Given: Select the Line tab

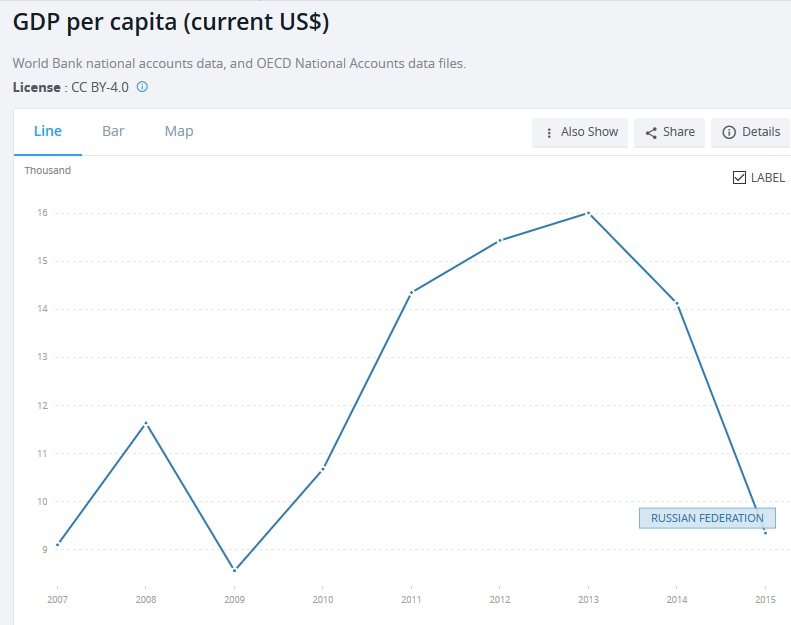Looking at the screenshot, I should click(x=48, y=131).
